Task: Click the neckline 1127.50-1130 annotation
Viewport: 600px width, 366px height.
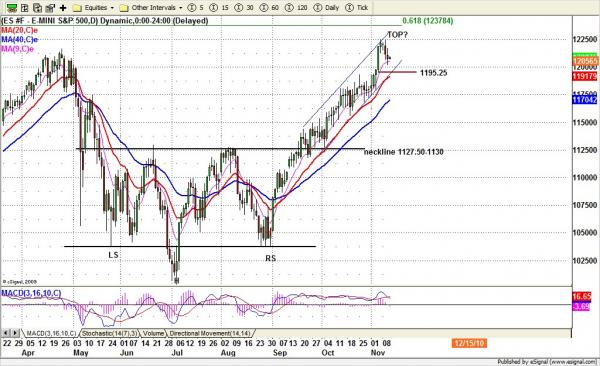Action: pos(404,152)
